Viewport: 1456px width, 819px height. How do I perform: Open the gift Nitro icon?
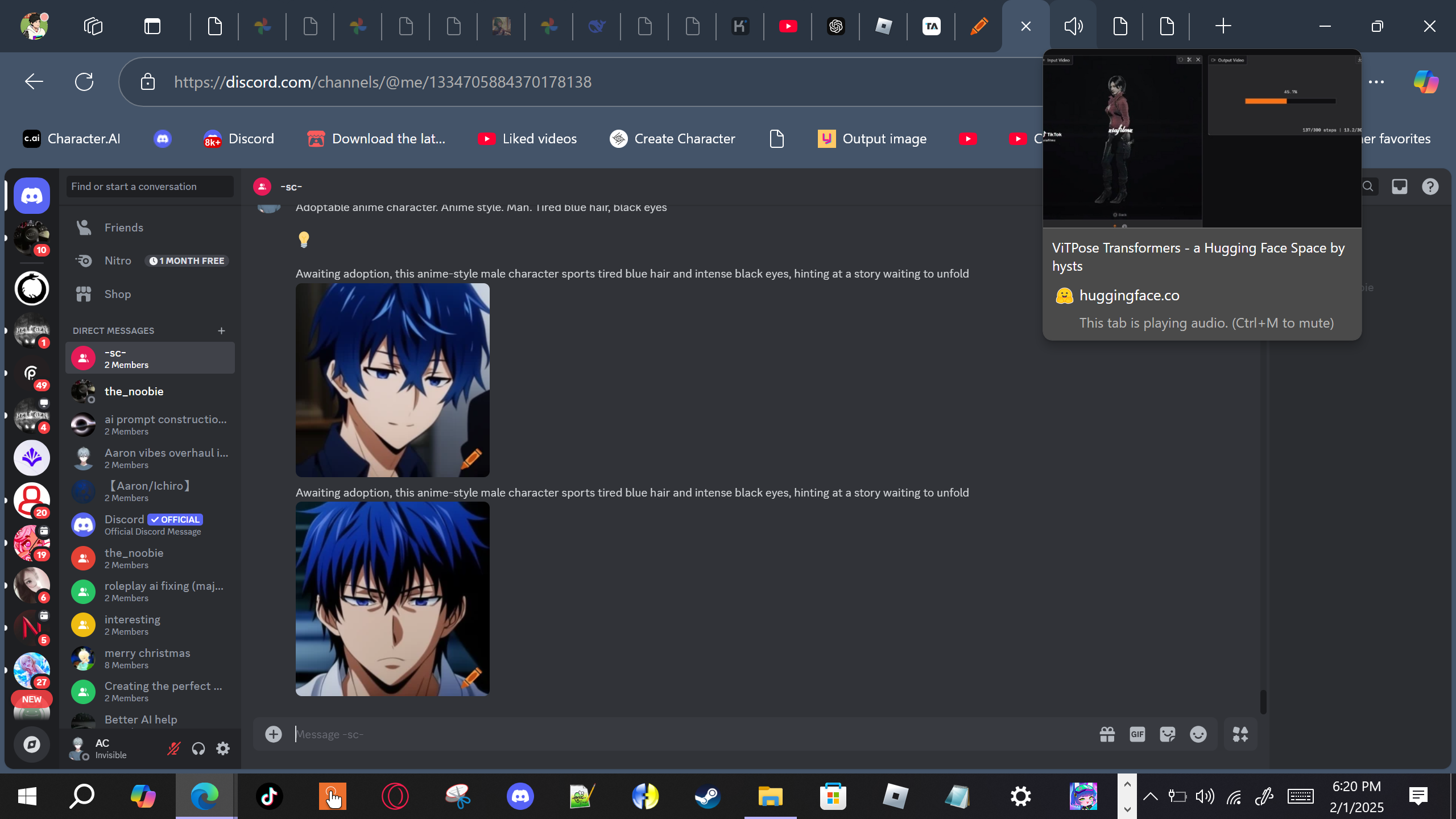(1107, 734)
